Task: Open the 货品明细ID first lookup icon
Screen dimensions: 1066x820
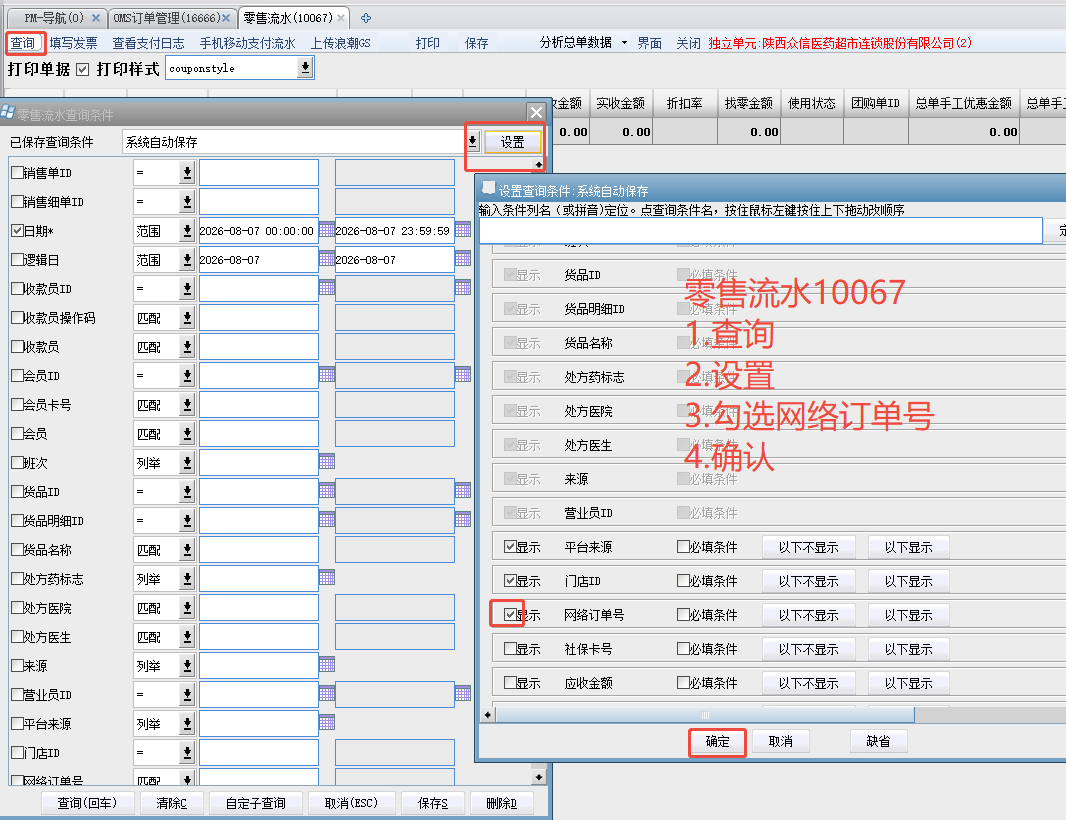Action: pyautogui.click(x=327, y=519)
